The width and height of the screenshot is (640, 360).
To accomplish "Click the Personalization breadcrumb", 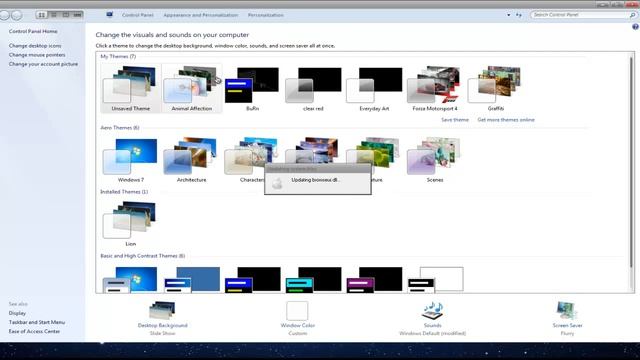I will click(x=265, y=15).
